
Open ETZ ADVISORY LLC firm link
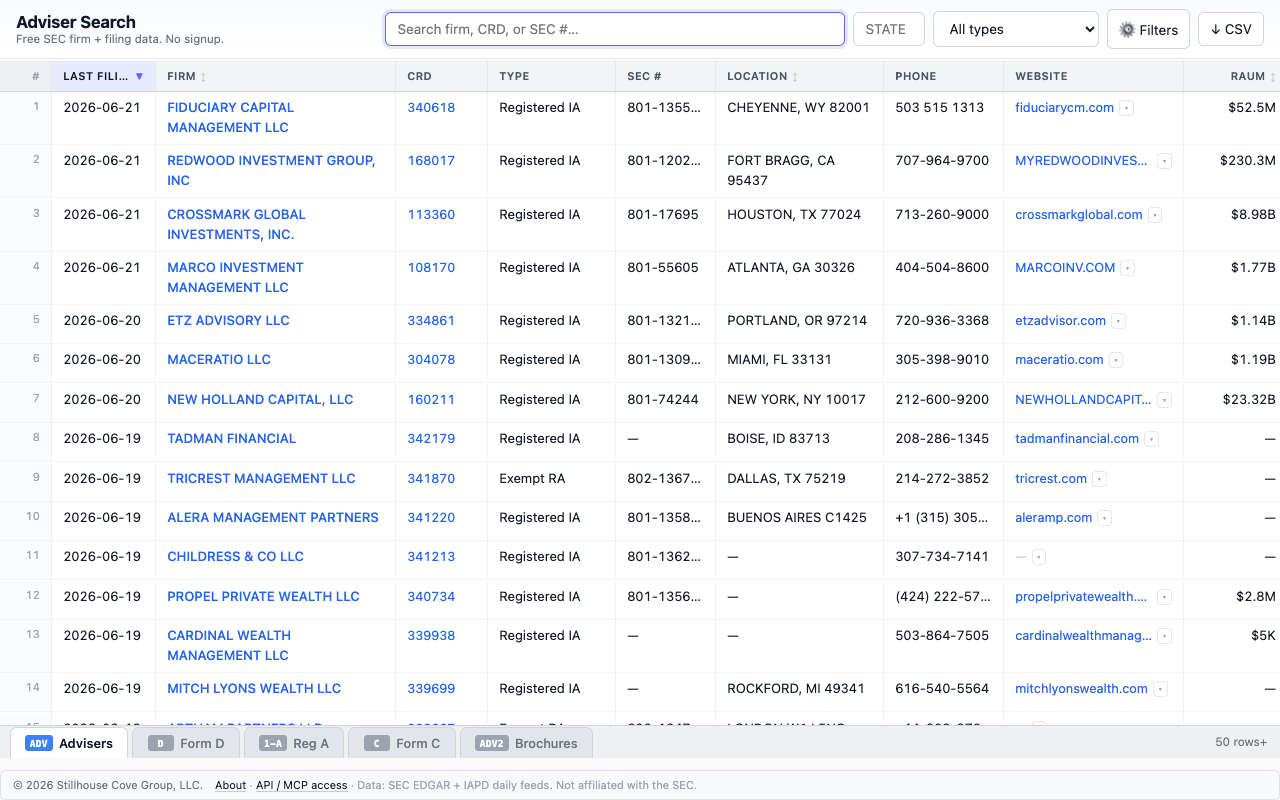pyautogui.click(x=228, y=320)
